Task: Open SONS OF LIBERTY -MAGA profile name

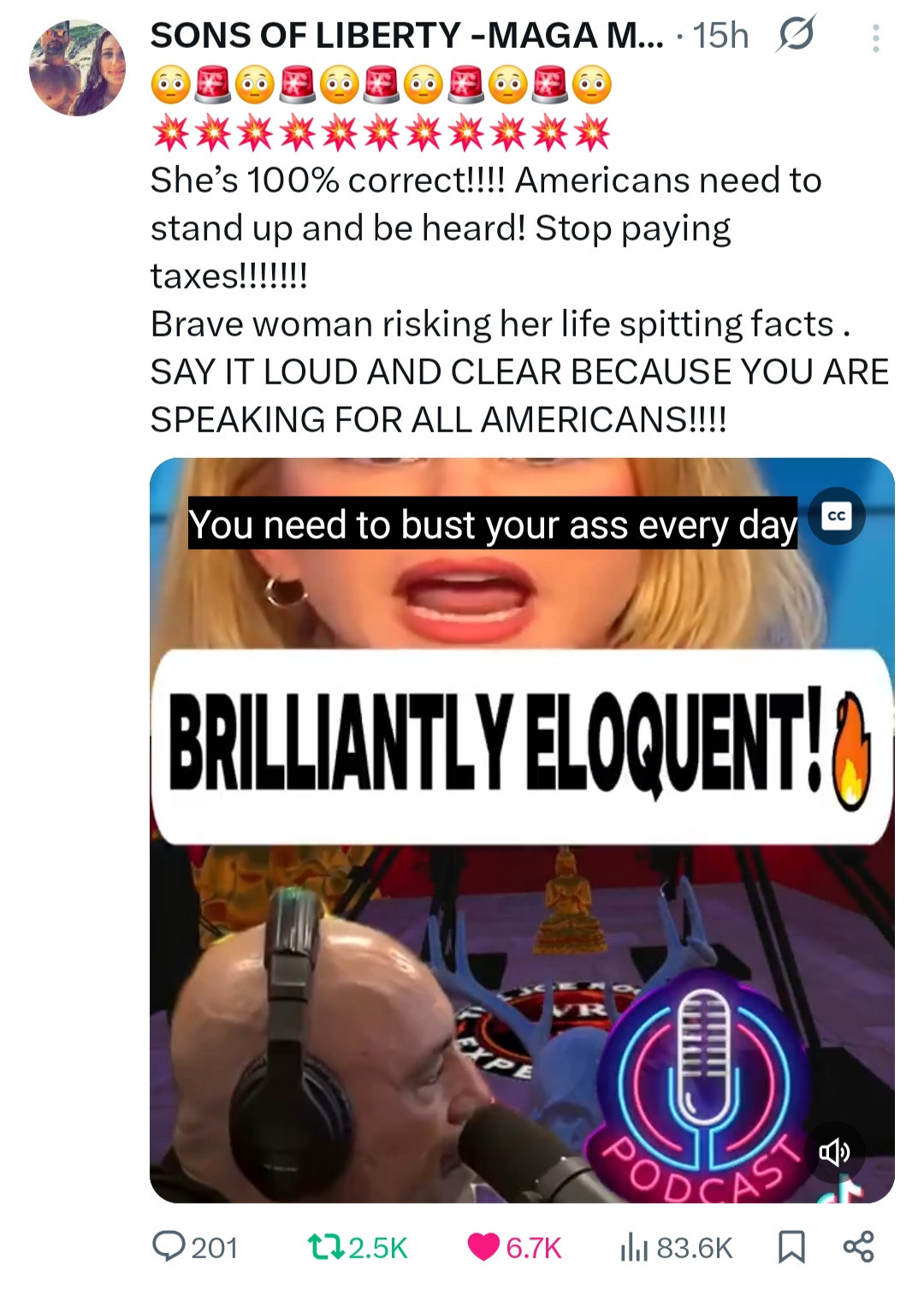Action: [x=406, y=35]
